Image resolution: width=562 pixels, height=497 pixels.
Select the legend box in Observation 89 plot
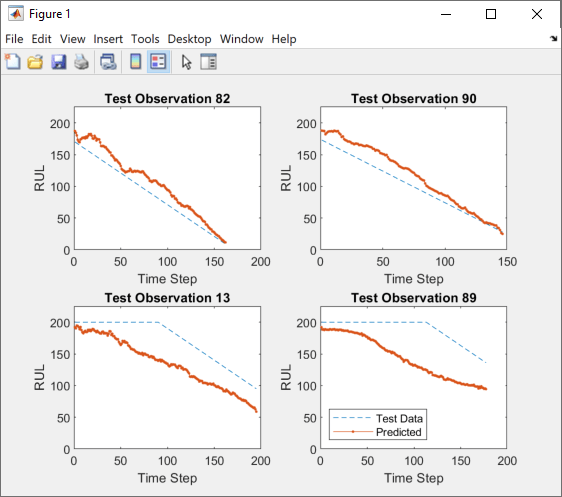(x=378, y=425)
